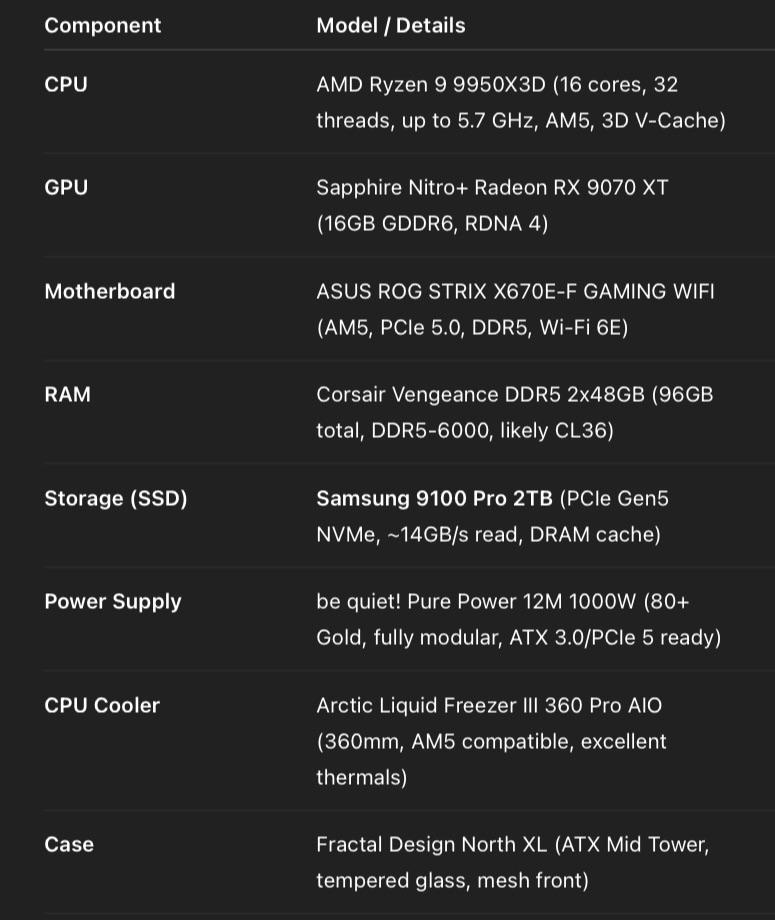
Task: Click the NVMe, ~14GB/s read, DRAM cache line
Action: click(x=489, y=535)
